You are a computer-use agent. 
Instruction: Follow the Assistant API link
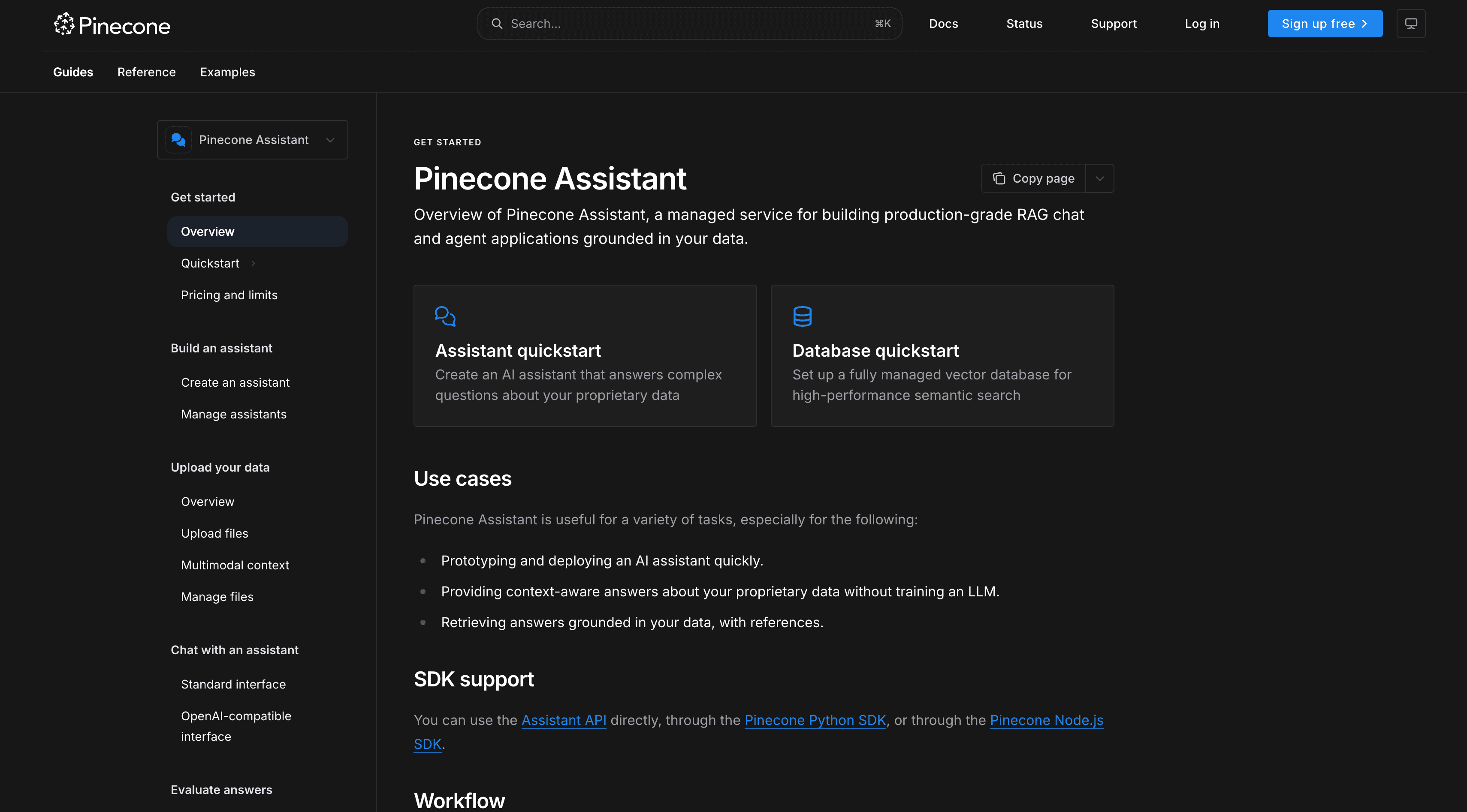pos(564,720)
